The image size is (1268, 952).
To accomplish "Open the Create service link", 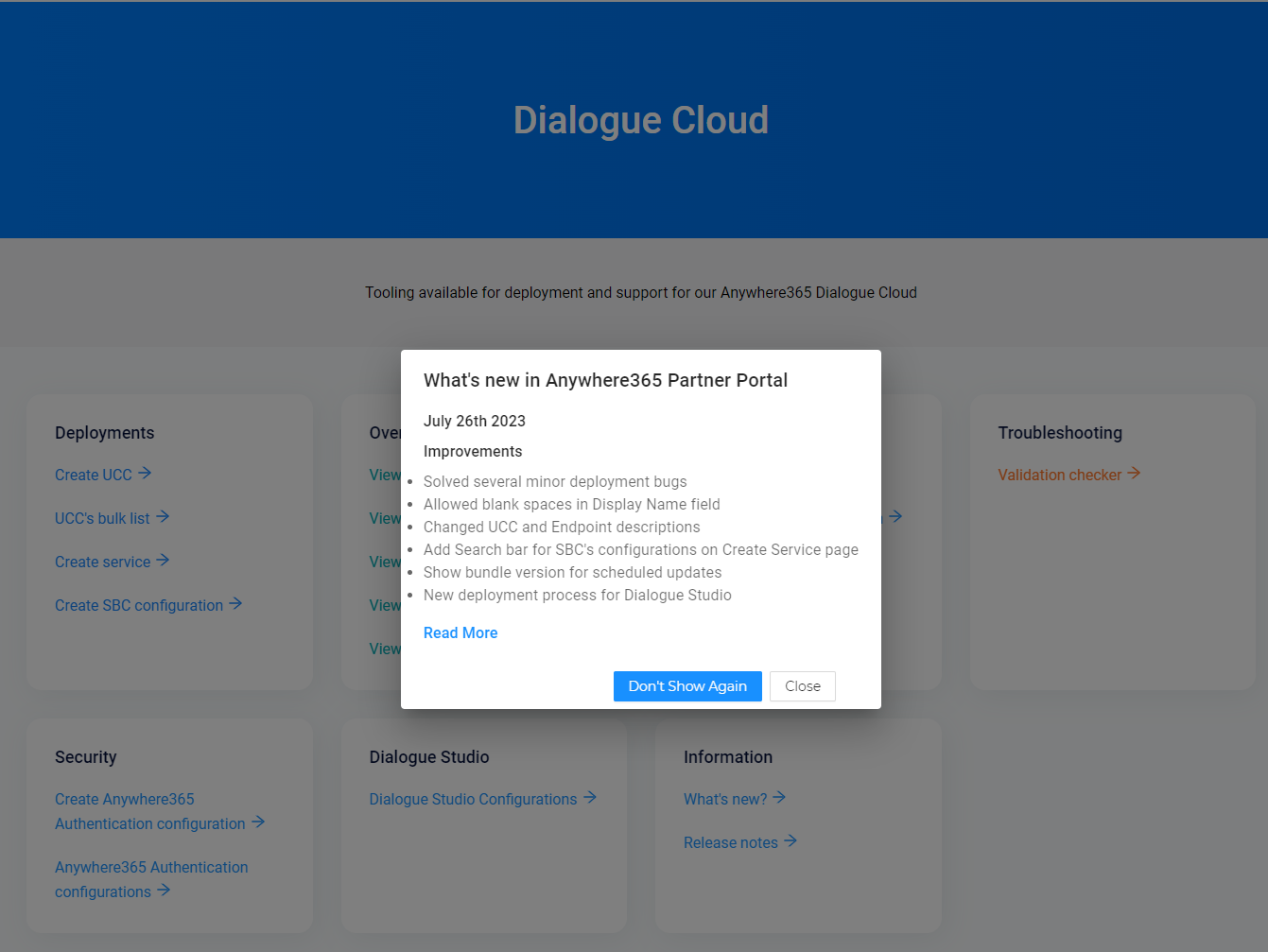I will pos(103,562).
